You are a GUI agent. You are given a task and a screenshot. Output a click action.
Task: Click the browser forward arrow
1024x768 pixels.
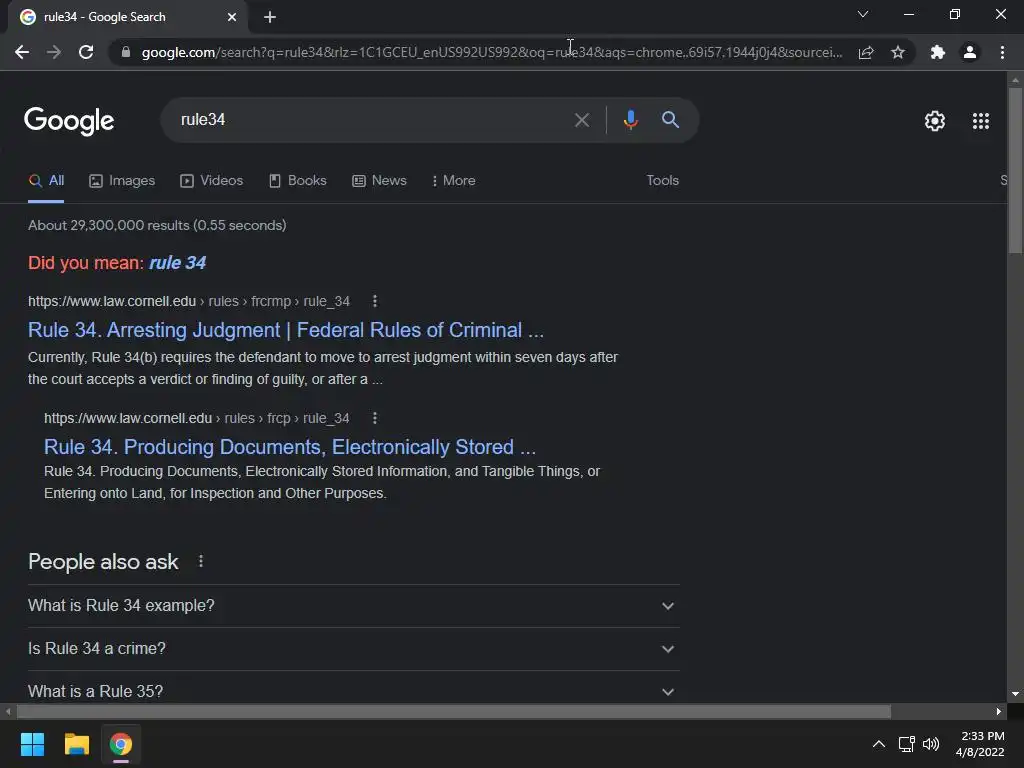[54, 52]
